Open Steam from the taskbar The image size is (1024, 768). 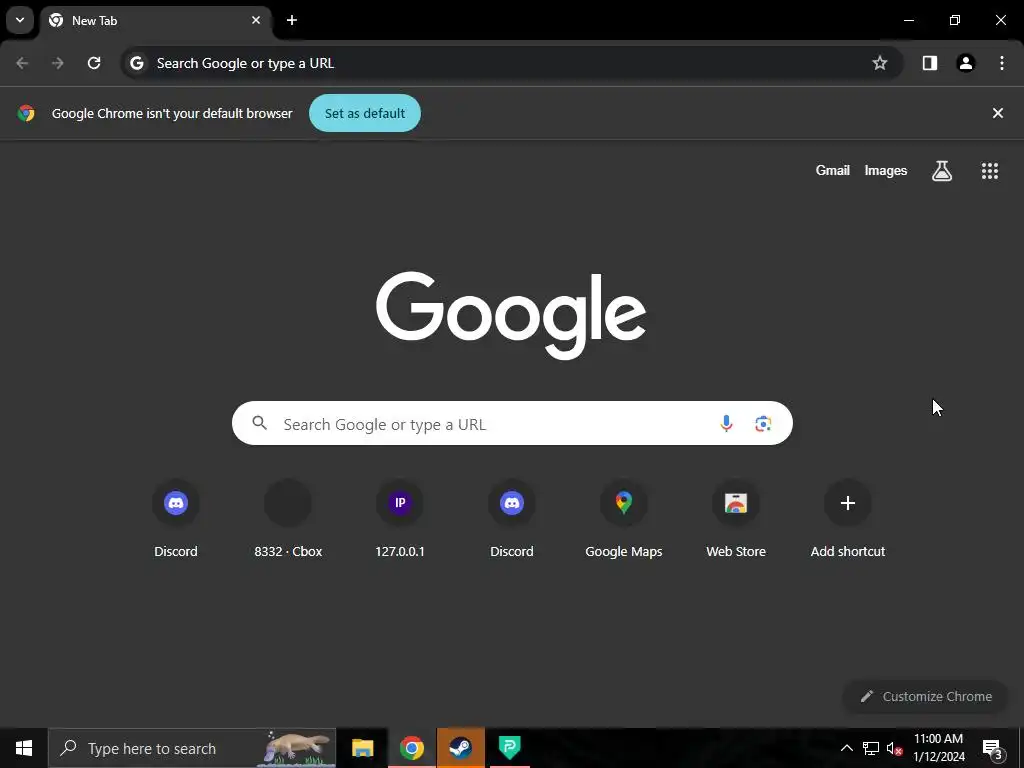pos(460,748)
